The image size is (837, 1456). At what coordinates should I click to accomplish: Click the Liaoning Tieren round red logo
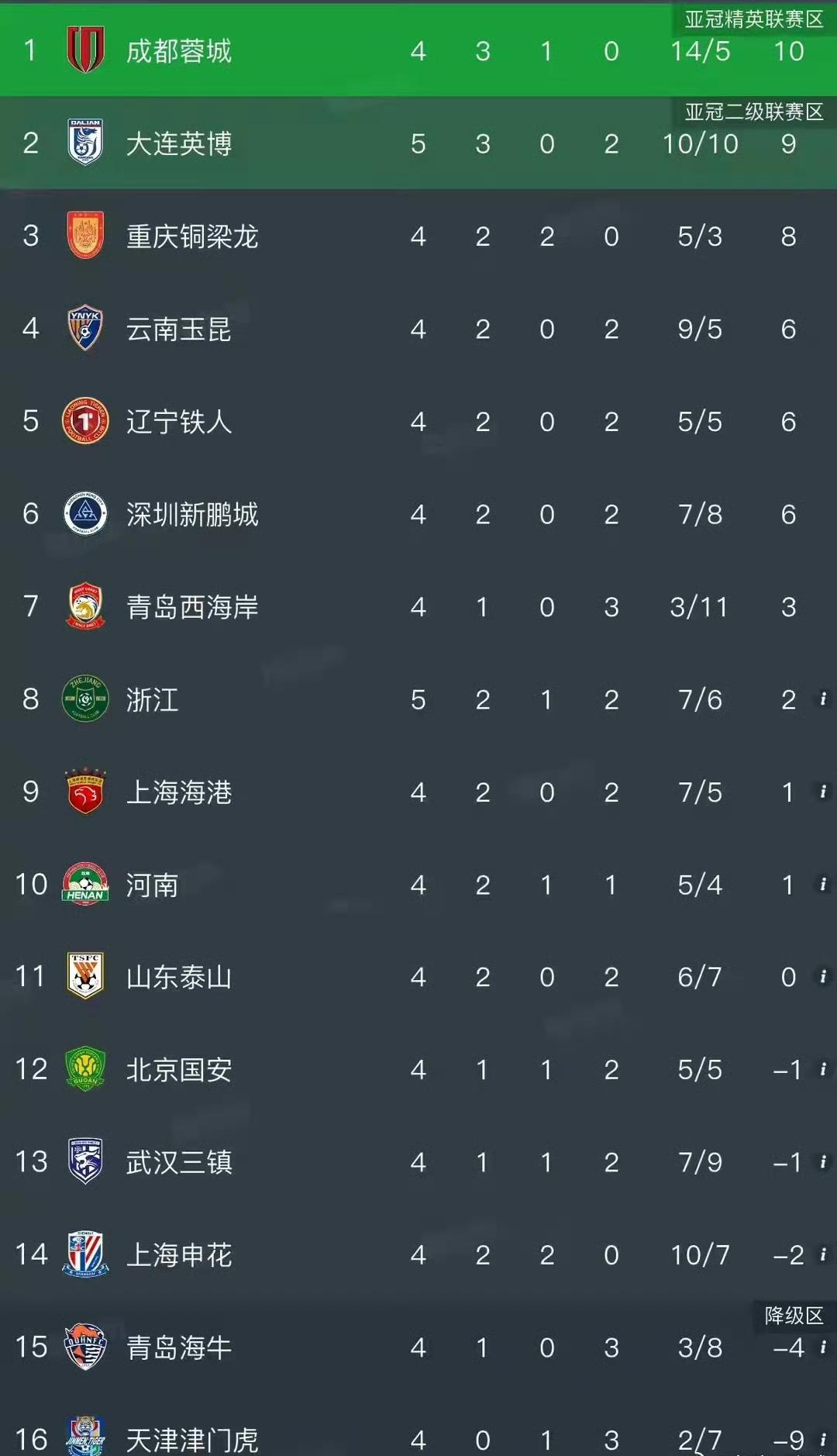coord(85,421)
